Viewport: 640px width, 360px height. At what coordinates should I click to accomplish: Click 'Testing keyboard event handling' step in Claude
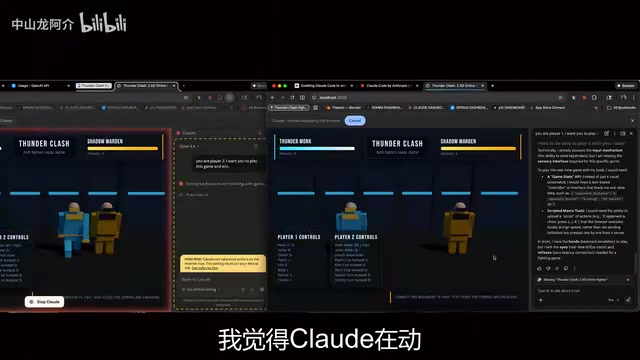point(222,184)
